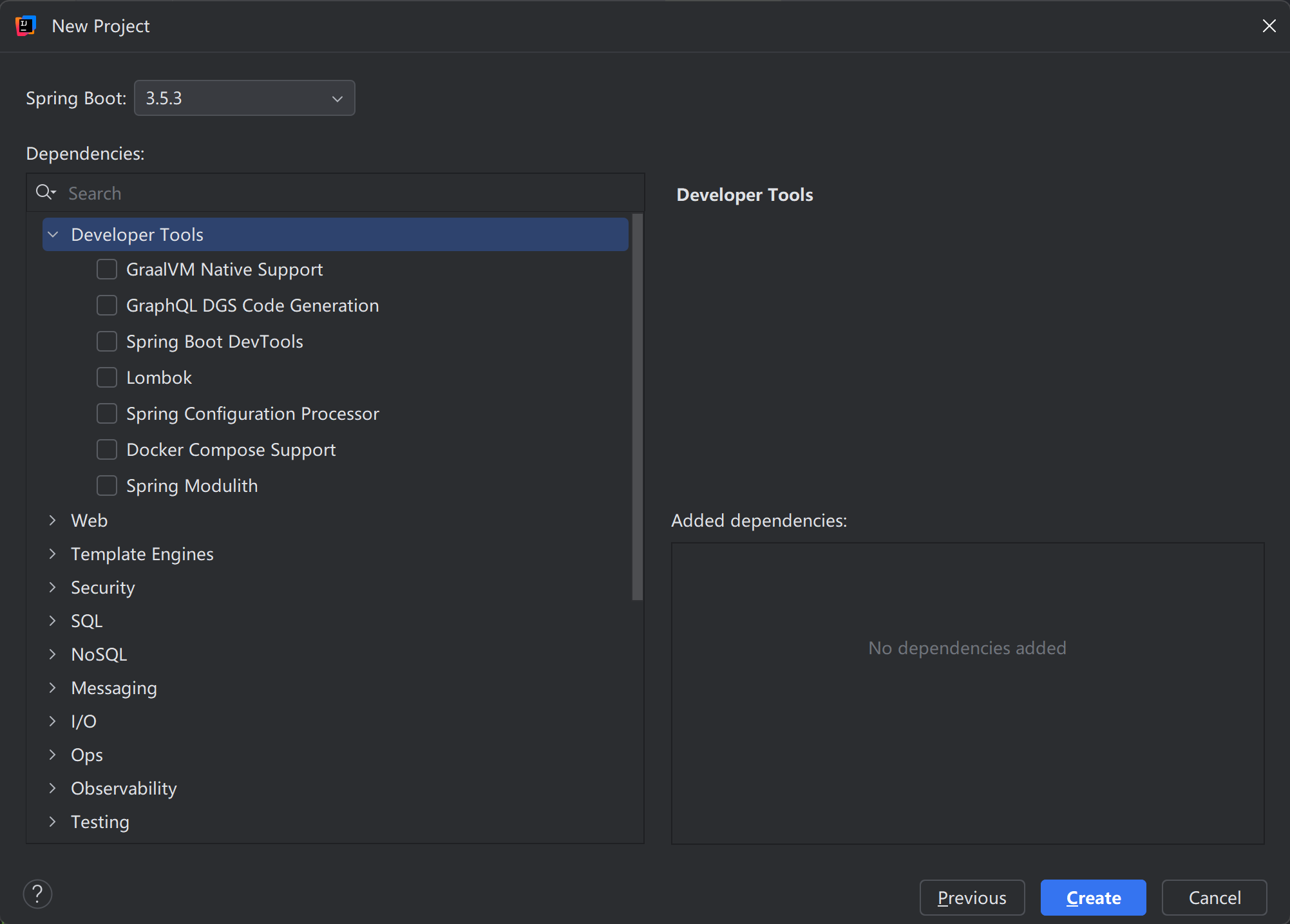Expand the SQL category chevron
Screen dimensions: 1290x924
(53, 621)
